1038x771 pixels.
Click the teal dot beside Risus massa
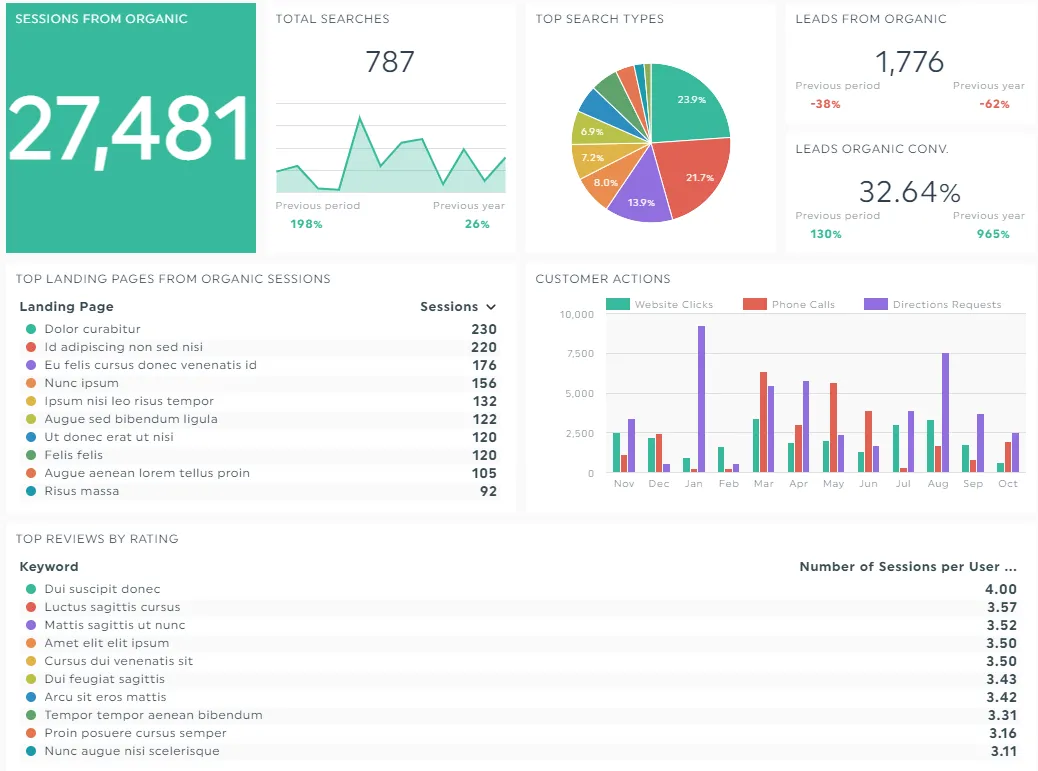[31, 491]
